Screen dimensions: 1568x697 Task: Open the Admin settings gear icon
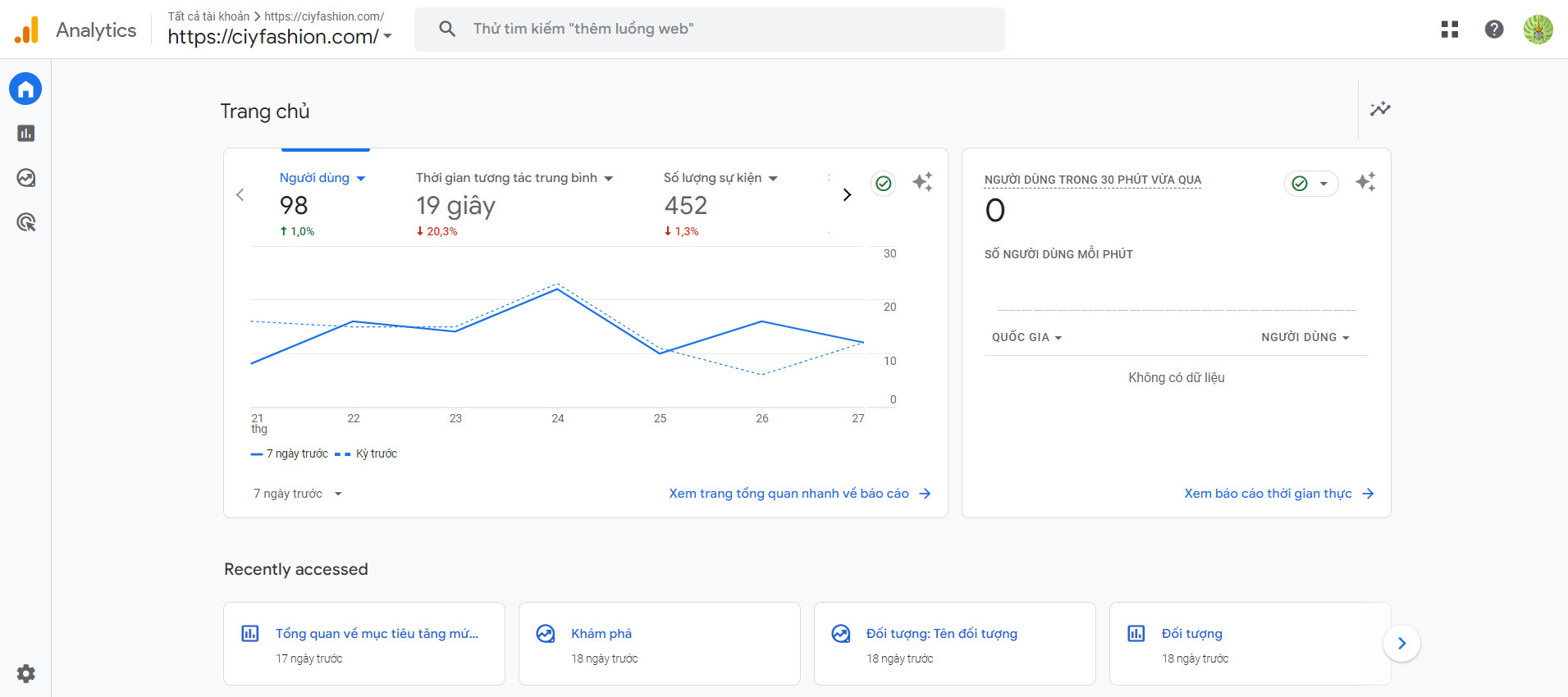click(x=25, y=673)
